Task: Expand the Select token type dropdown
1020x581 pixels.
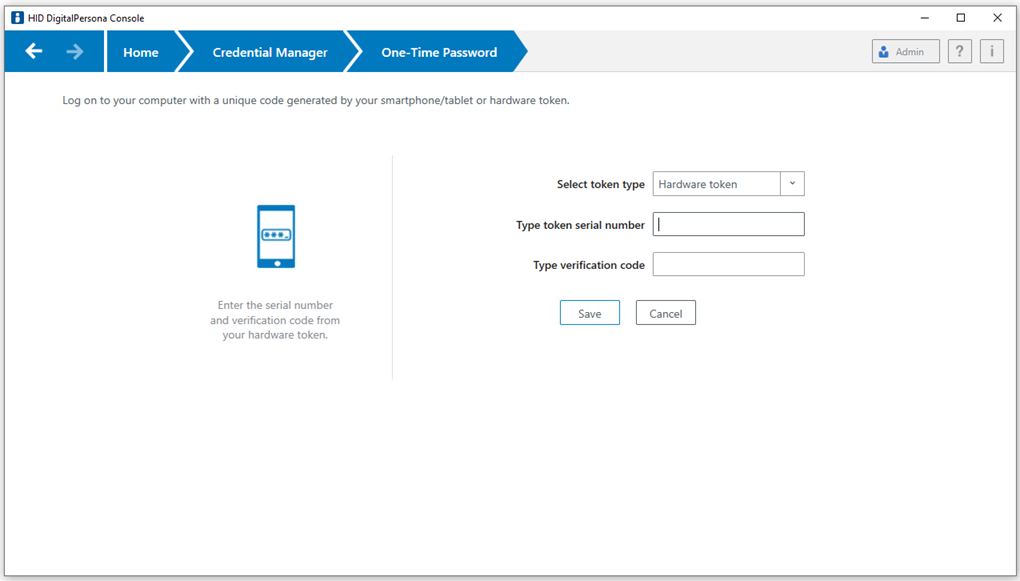Action: pos(792,184)
